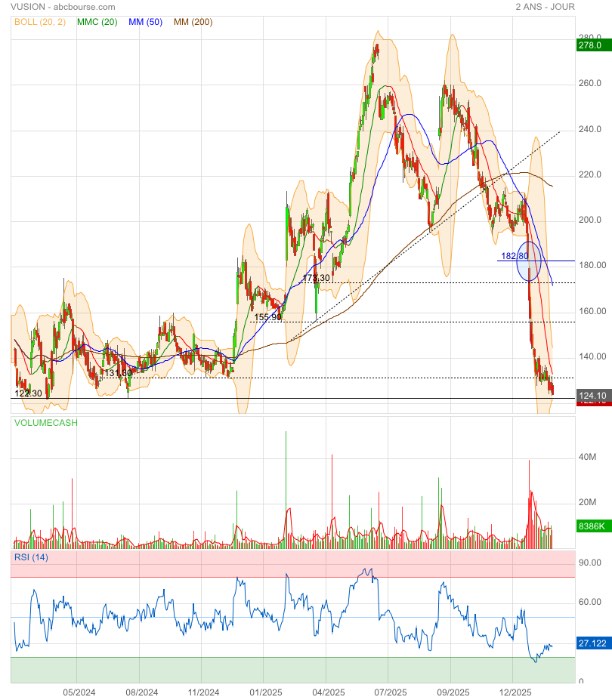
Task: Click the 60.00 RSI axis label
Action: point(590,602)
